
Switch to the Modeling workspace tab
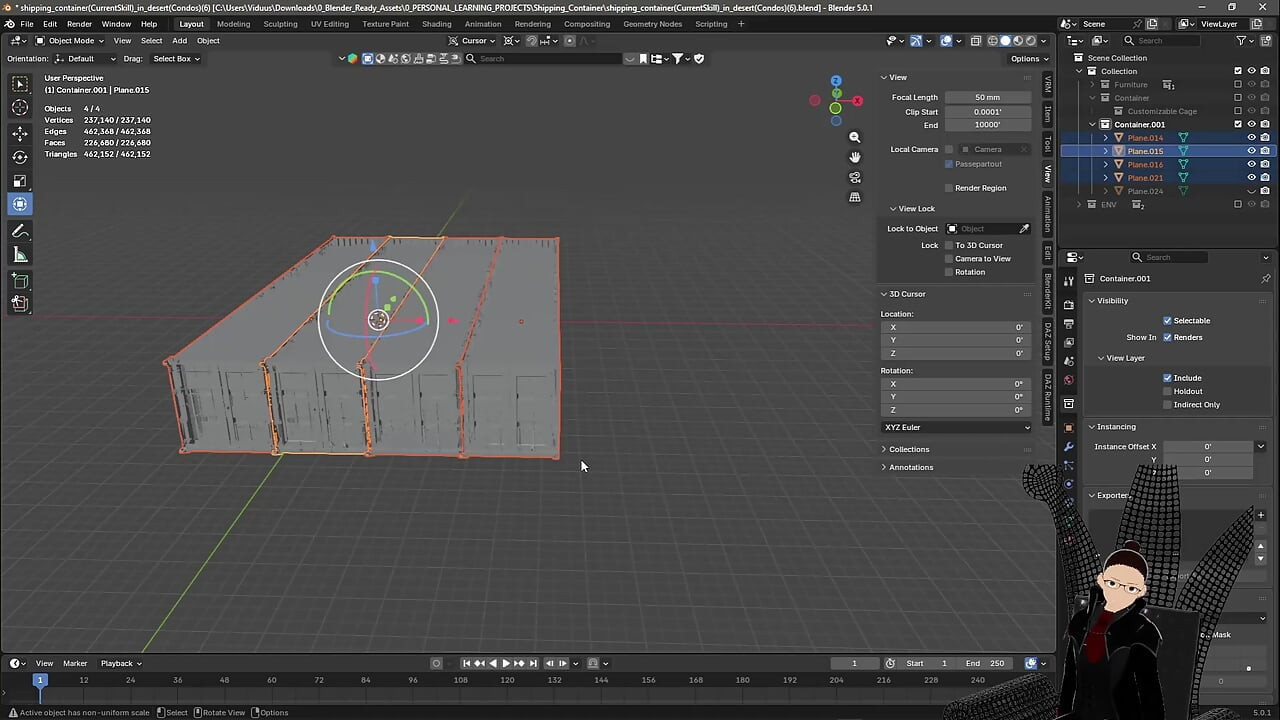point(234,24)
